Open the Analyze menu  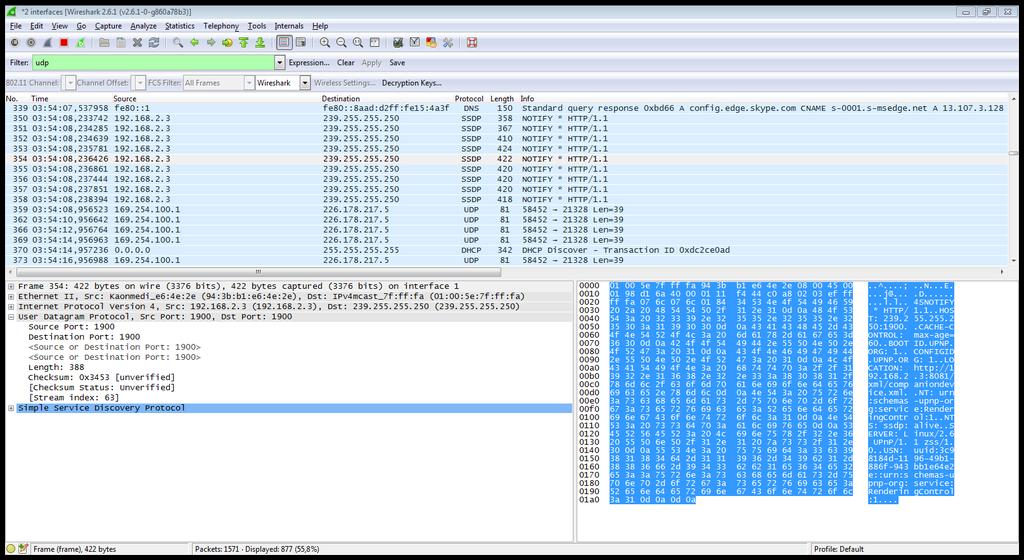(143, 26)
